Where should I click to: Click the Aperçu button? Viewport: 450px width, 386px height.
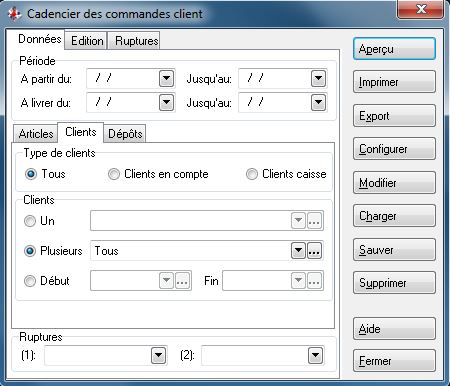(x=394, y=49)
